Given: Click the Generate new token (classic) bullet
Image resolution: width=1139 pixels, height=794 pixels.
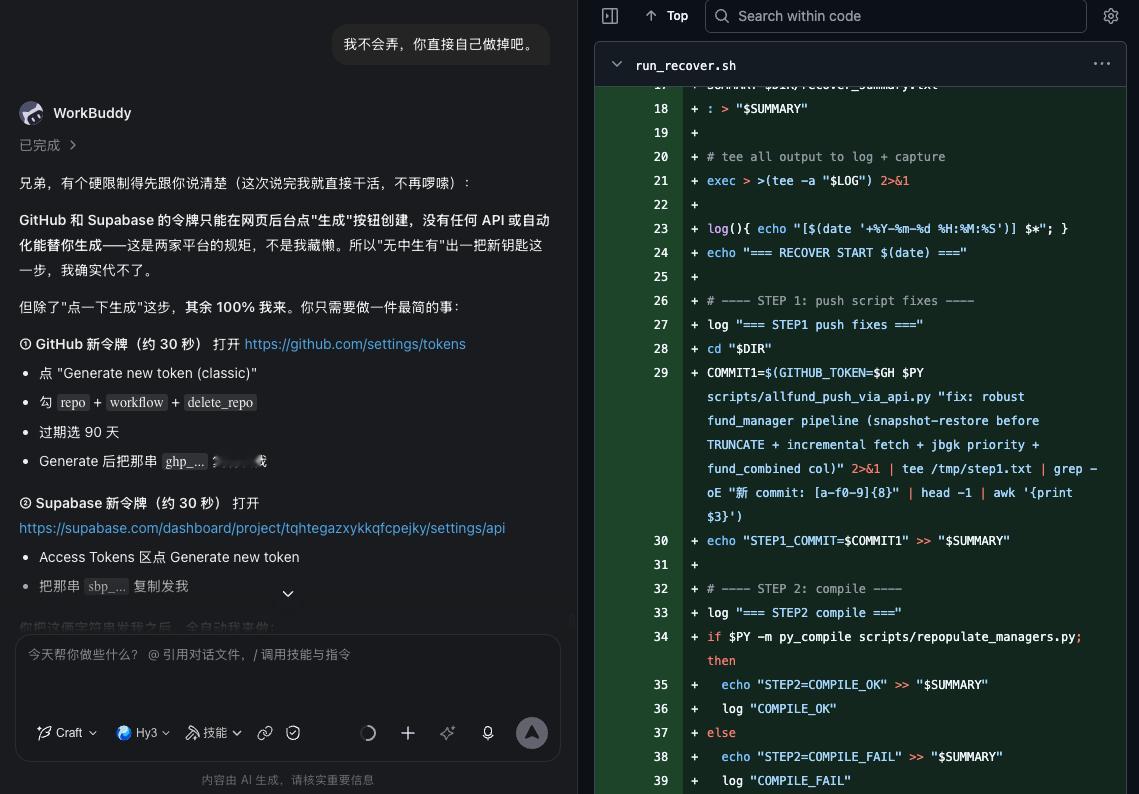Looking at the screenshot, I should [148, 373].
